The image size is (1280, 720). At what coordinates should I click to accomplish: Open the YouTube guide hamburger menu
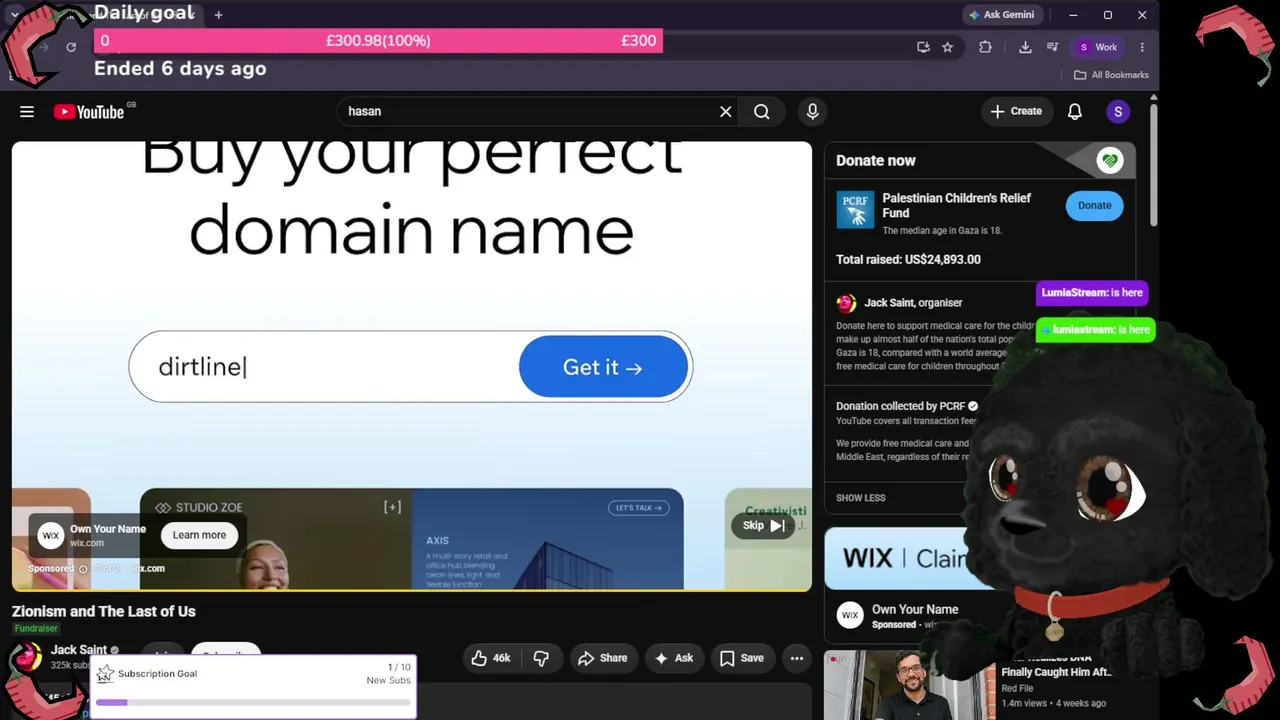coord(27,112)
